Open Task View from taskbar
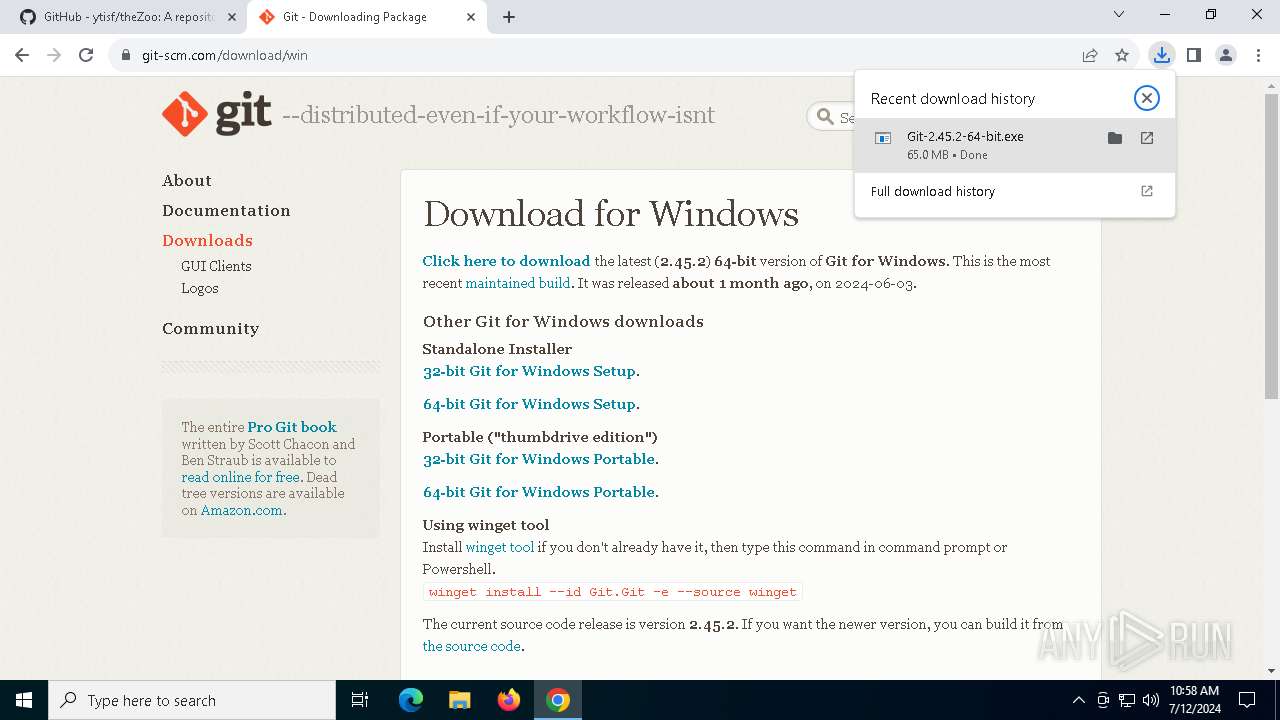 point(360,700)
